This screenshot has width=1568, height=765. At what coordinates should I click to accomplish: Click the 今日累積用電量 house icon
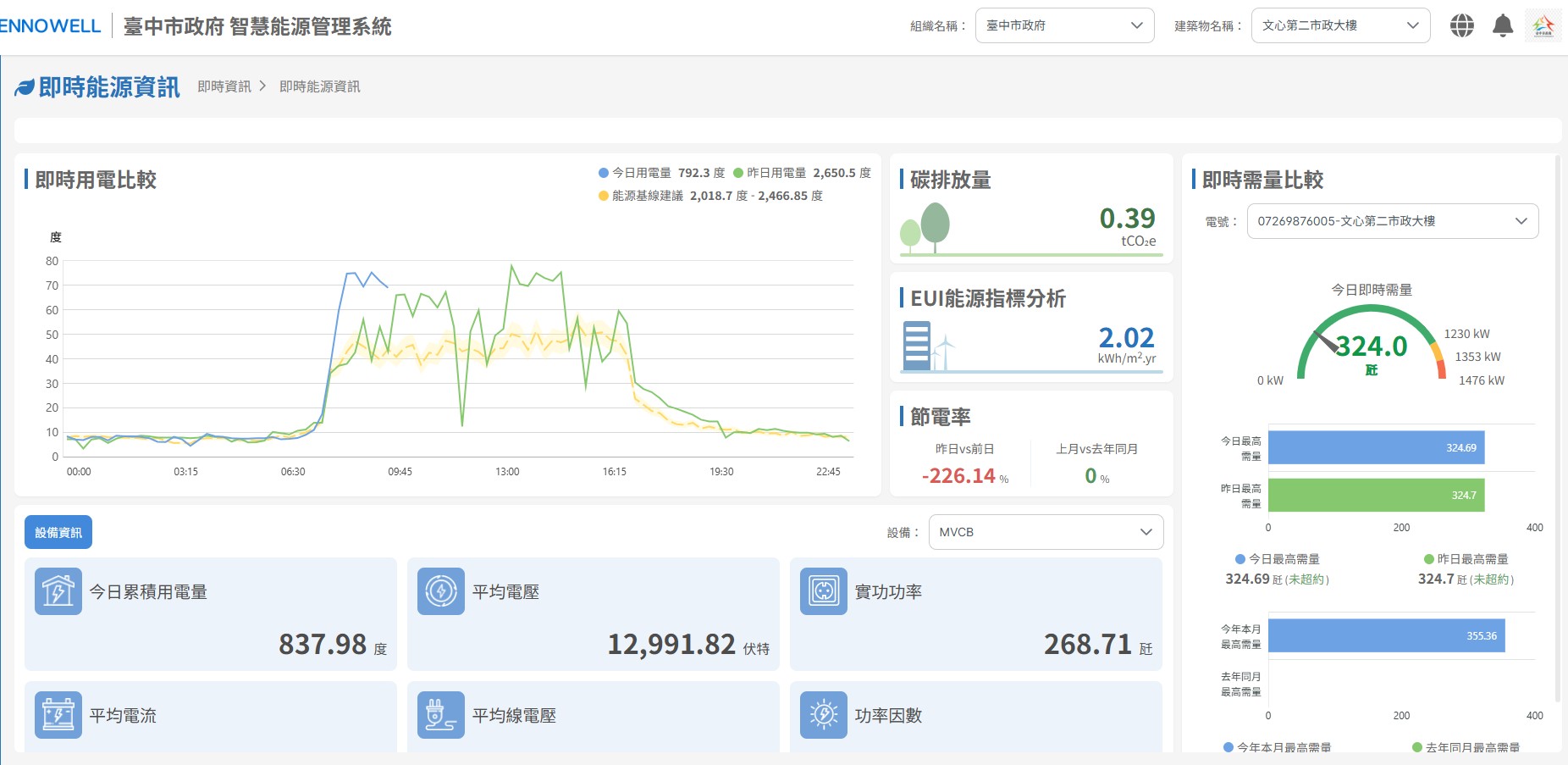click(58, 591)
